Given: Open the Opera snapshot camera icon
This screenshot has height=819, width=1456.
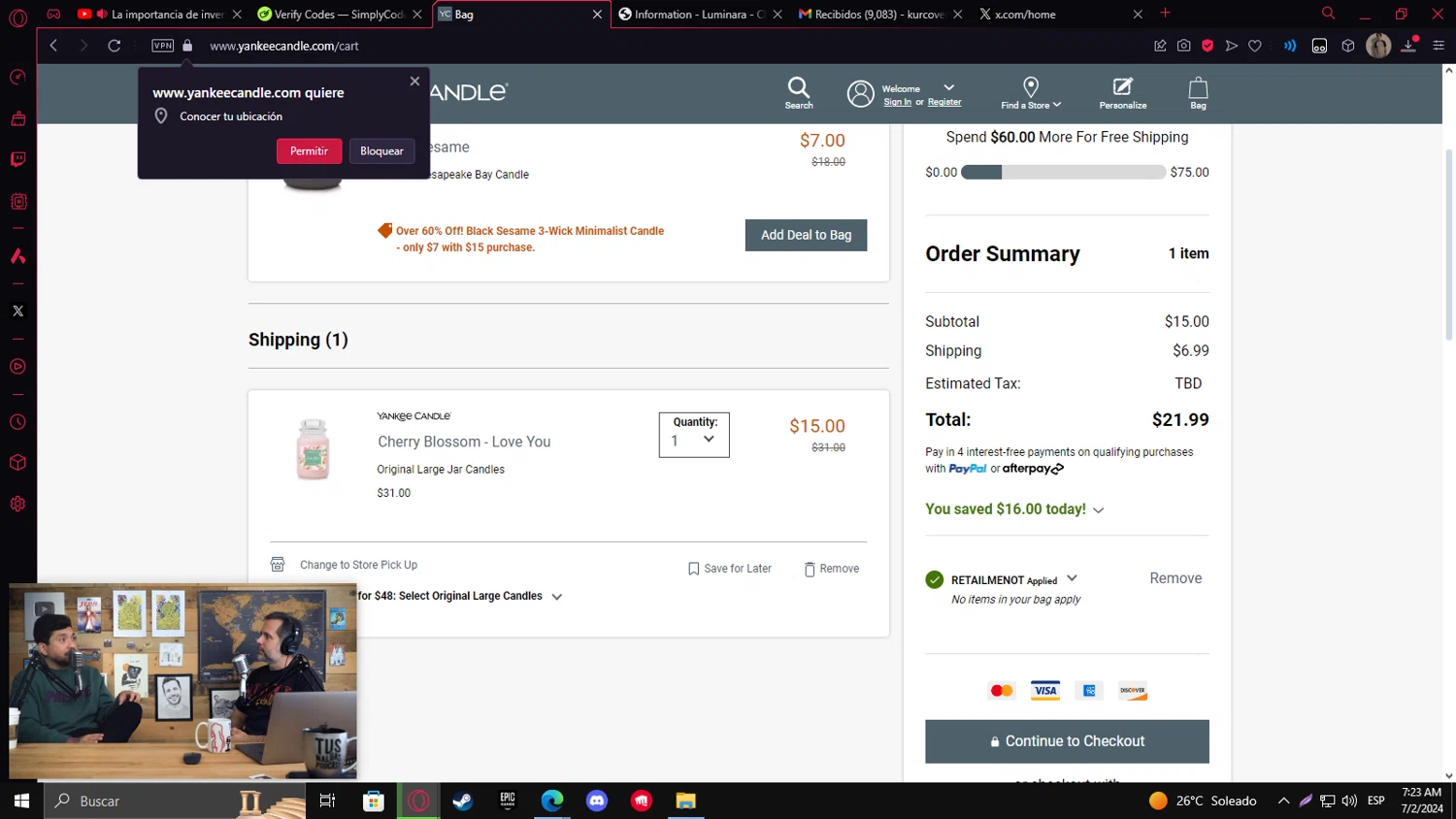Looking at the screenshot, I should [1184, 46].
